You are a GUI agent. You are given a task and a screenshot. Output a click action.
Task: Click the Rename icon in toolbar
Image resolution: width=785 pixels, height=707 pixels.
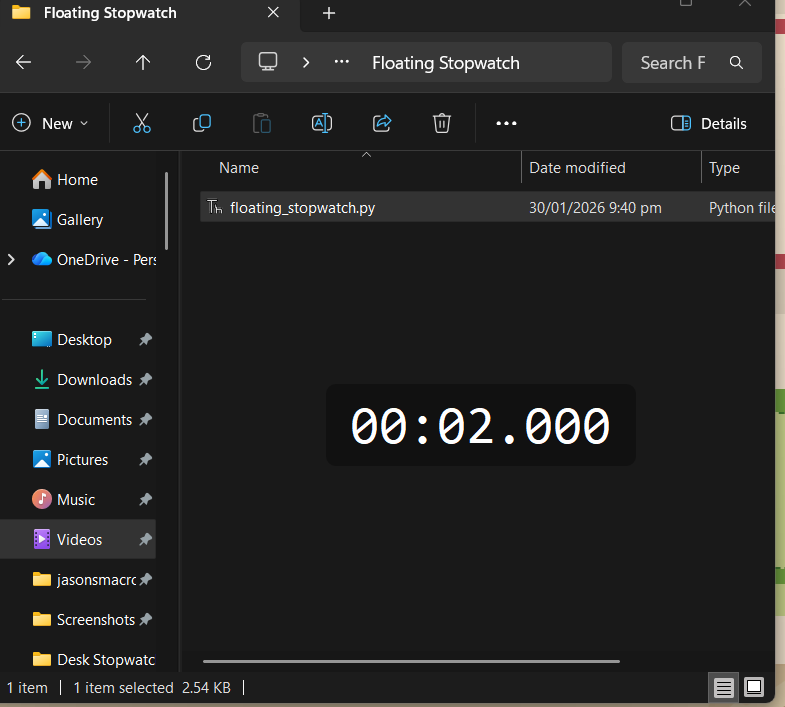tap(321, 123)
